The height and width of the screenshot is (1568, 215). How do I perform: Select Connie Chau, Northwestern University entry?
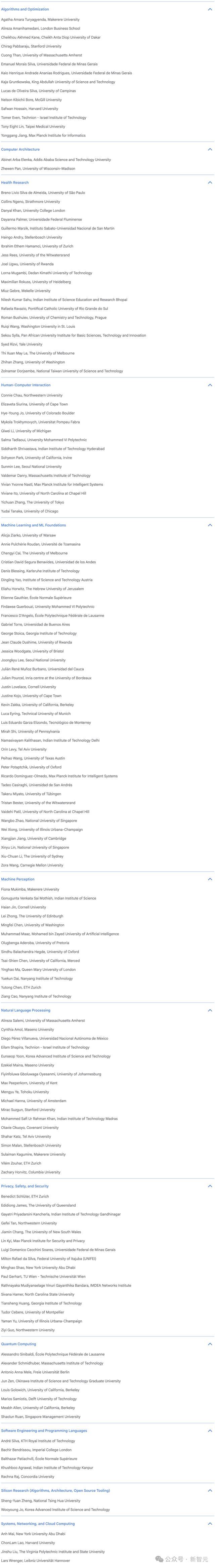tap(32, 395)
